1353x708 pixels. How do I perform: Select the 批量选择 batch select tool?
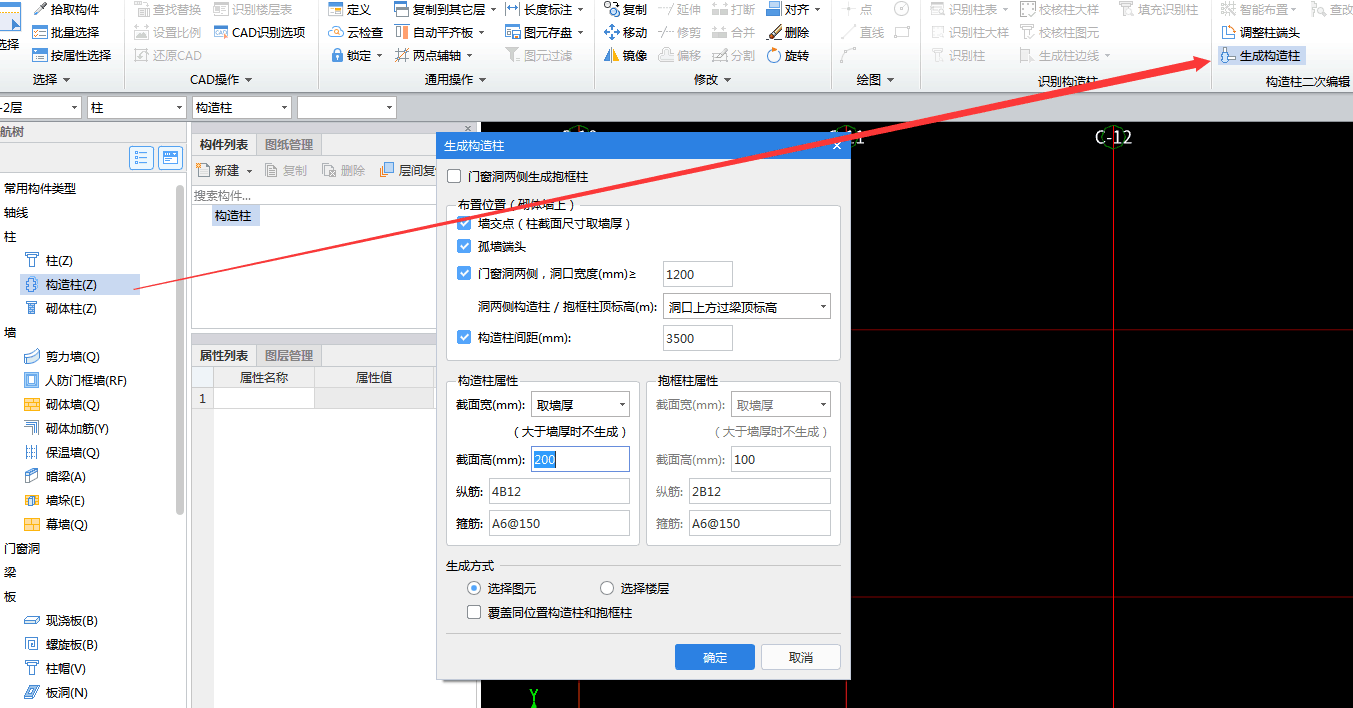coord(66,32)
